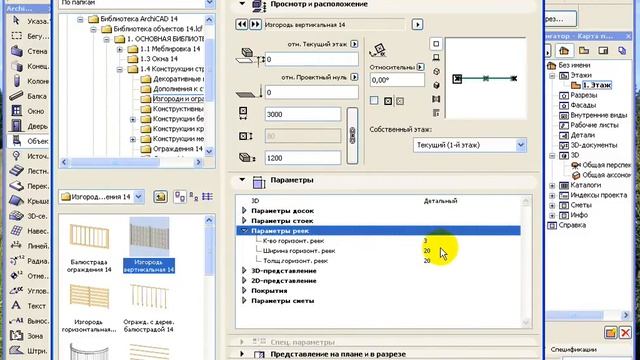Collapse the Просмотр и расположение panel

(x=242, y=4)
